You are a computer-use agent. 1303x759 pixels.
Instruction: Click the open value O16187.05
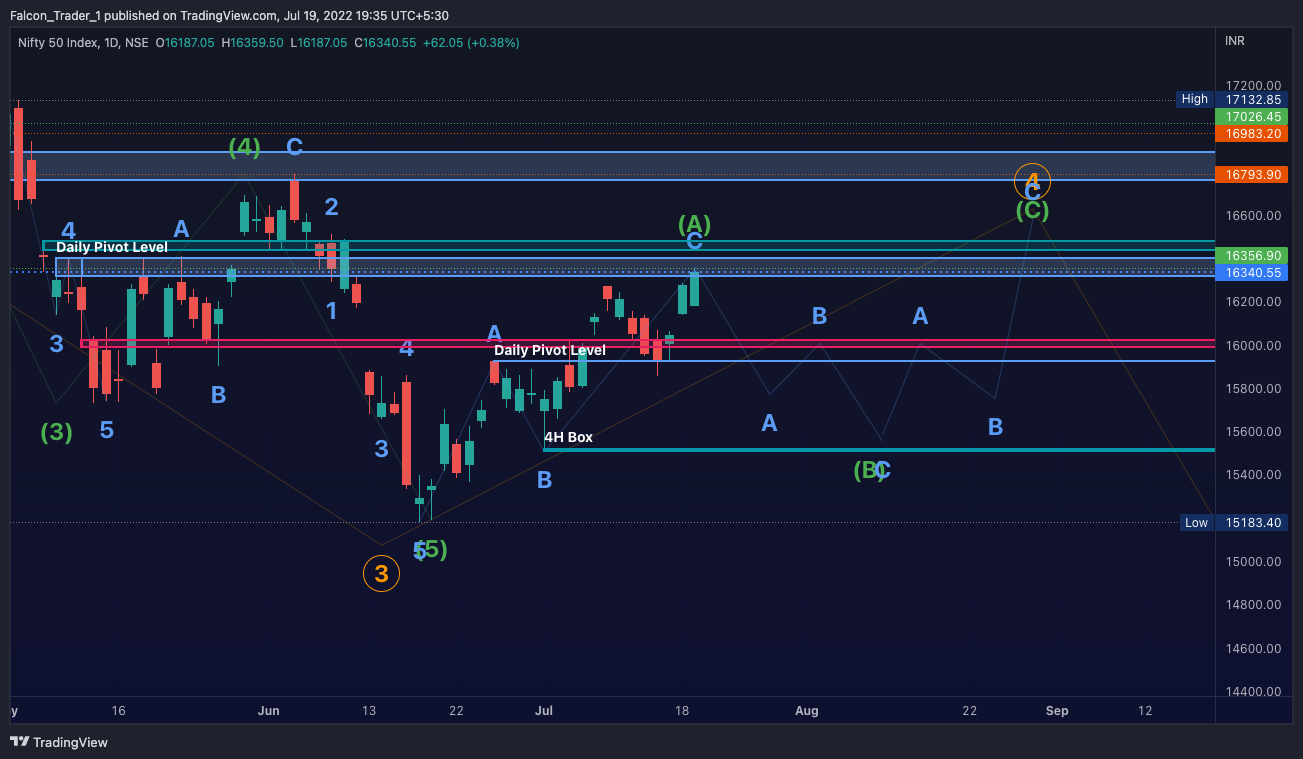coord(185,43)
